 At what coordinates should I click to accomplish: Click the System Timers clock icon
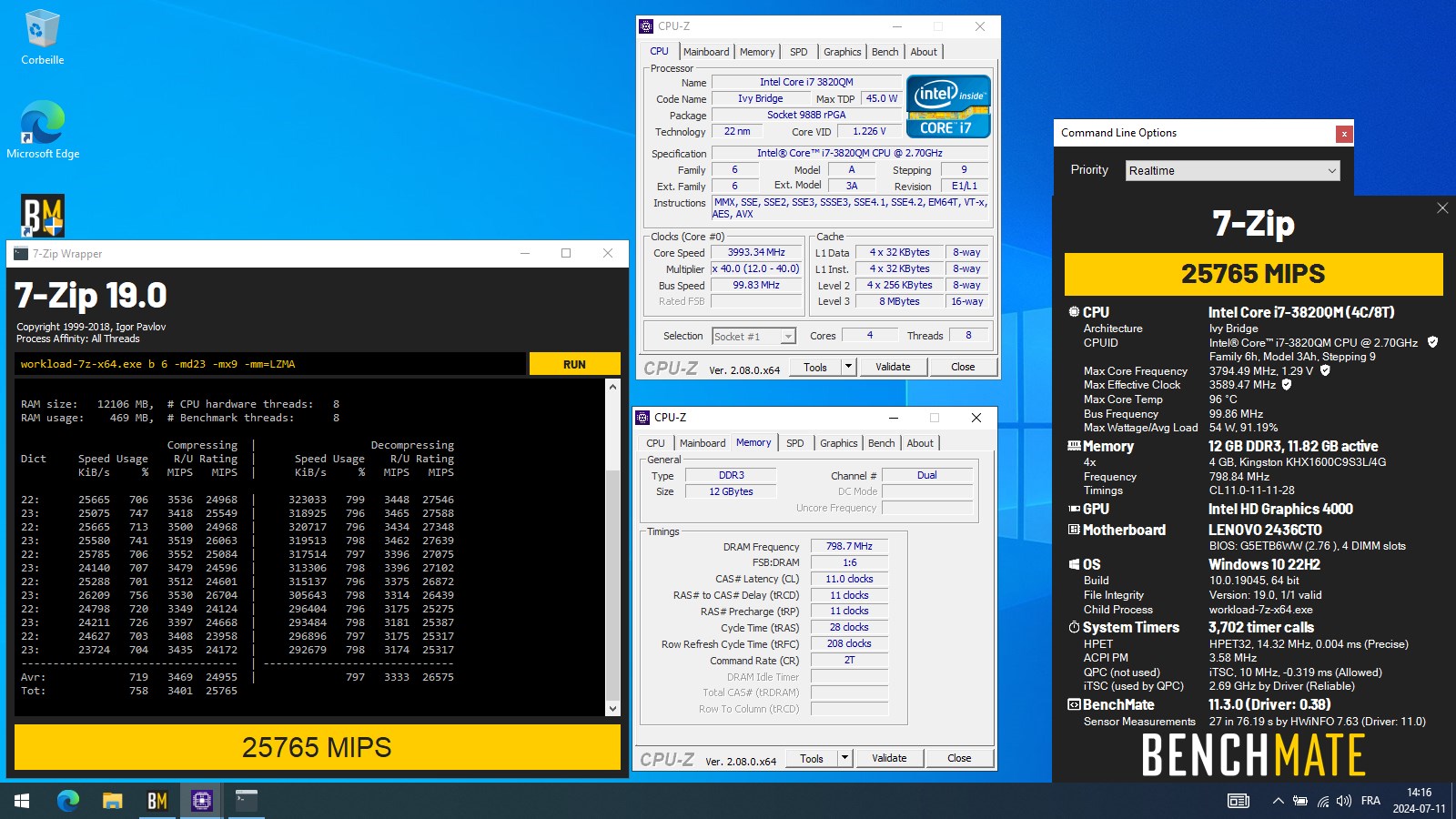[x=1074, y=627]
